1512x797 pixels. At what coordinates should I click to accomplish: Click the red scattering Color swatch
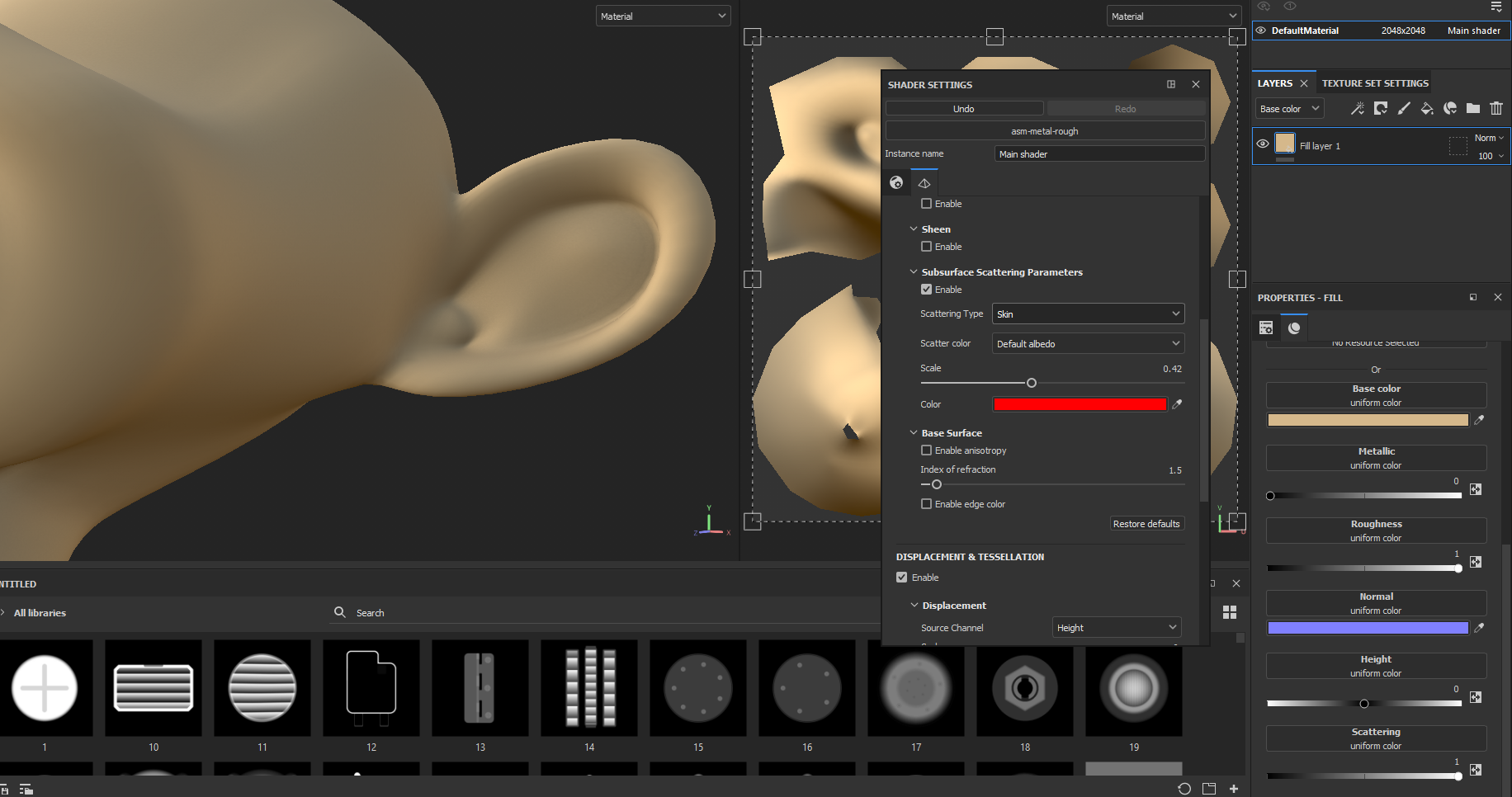(x=1080, y=404)
